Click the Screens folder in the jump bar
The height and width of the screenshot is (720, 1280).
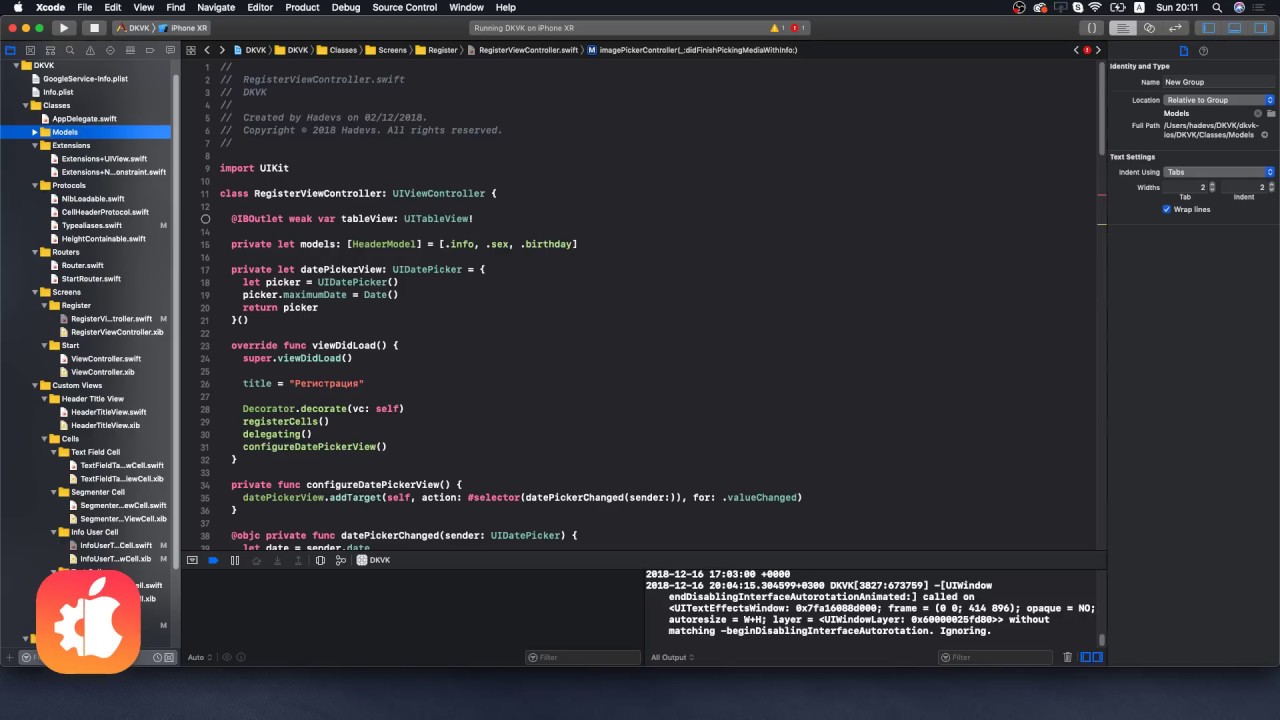(387, 50)
